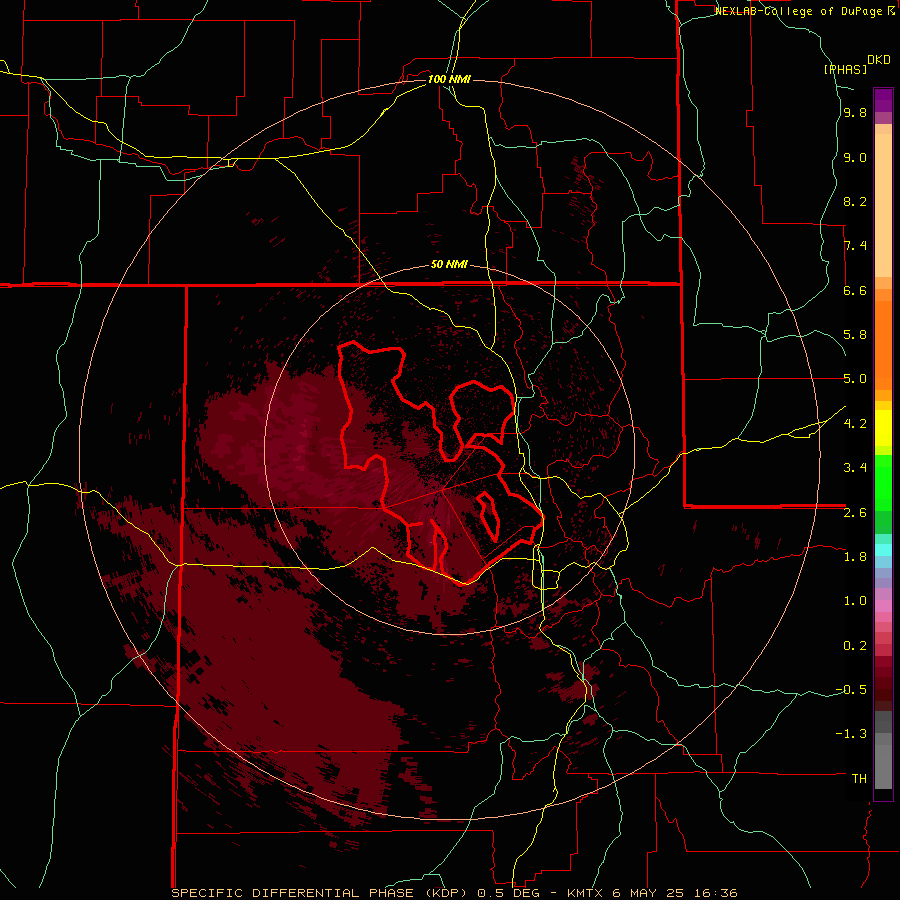900x900 pixels.
Task: Click the 2.6 scale value
Action: [855, 513]
